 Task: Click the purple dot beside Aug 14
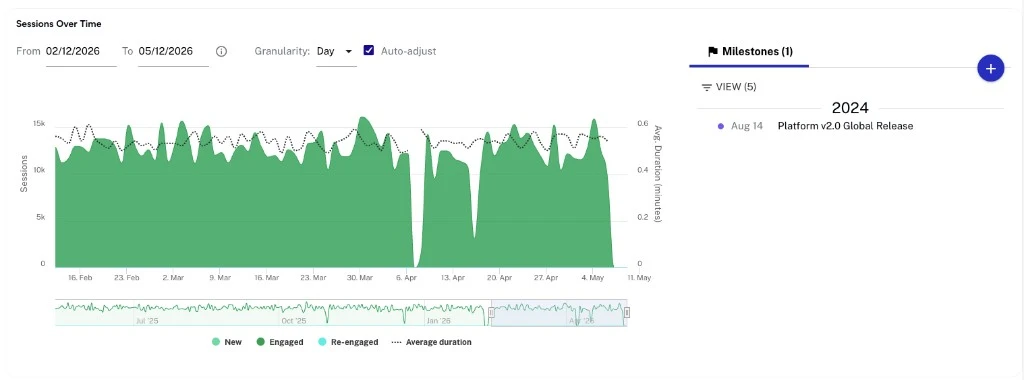(720, 126)
